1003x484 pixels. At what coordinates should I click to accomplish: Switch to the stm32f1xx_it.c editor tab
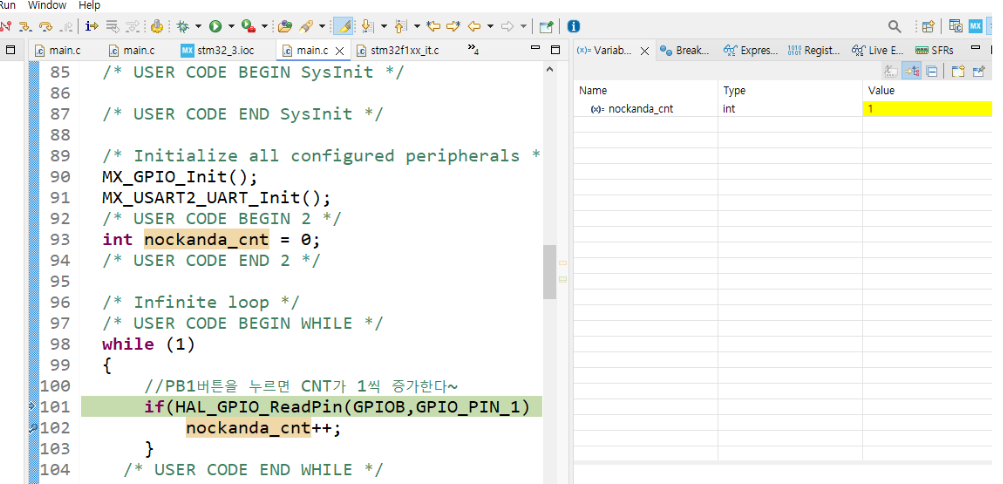(x=397, y=50)
